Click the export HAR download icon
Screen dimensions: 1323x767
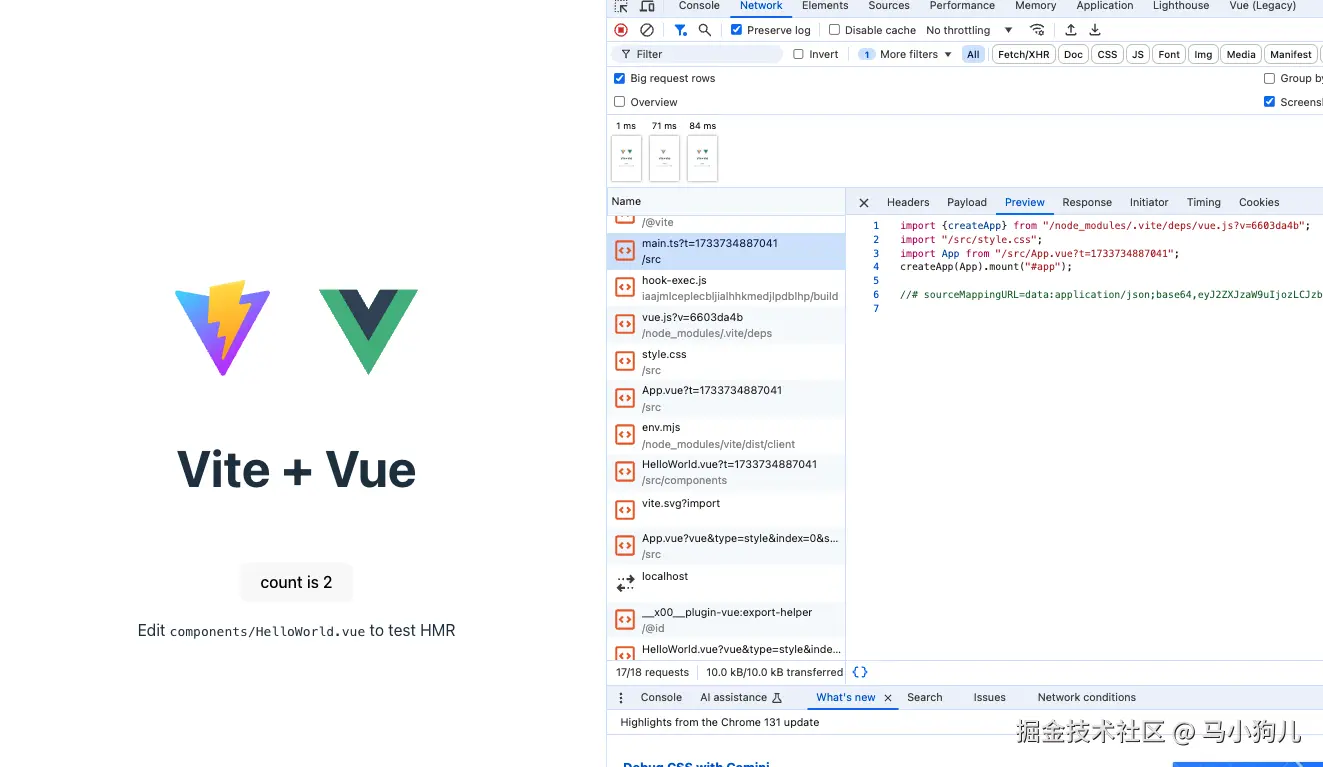(1095, 30)
